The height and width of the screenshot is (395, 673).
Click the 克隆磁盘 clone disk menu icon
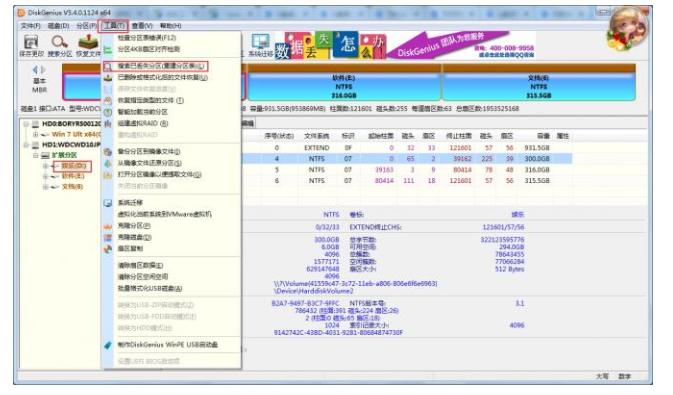(x=108, y=237)
